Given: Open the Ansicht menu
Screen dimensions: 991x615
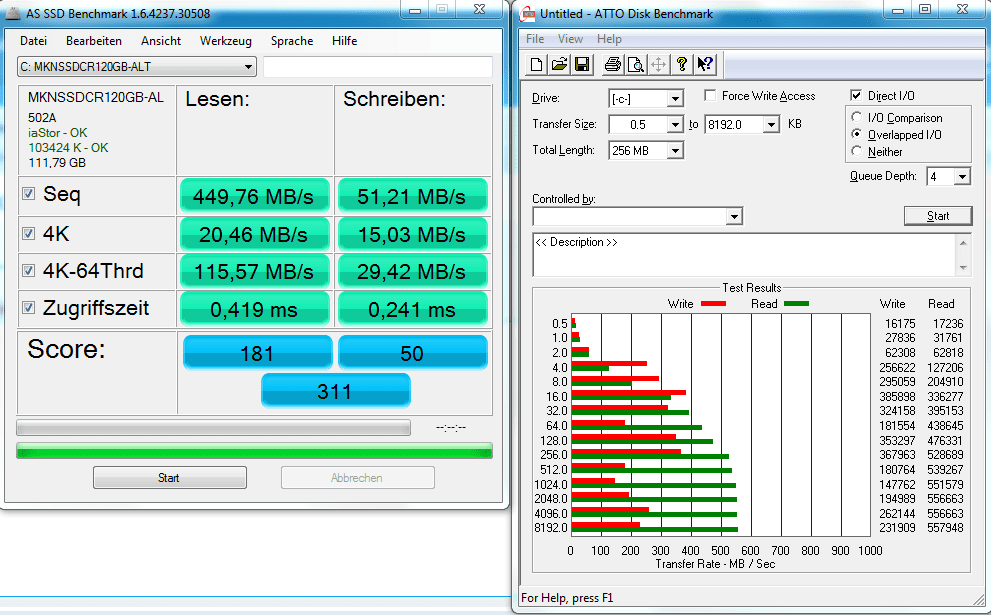Looking at the screenshot, I should click(161, 40).
